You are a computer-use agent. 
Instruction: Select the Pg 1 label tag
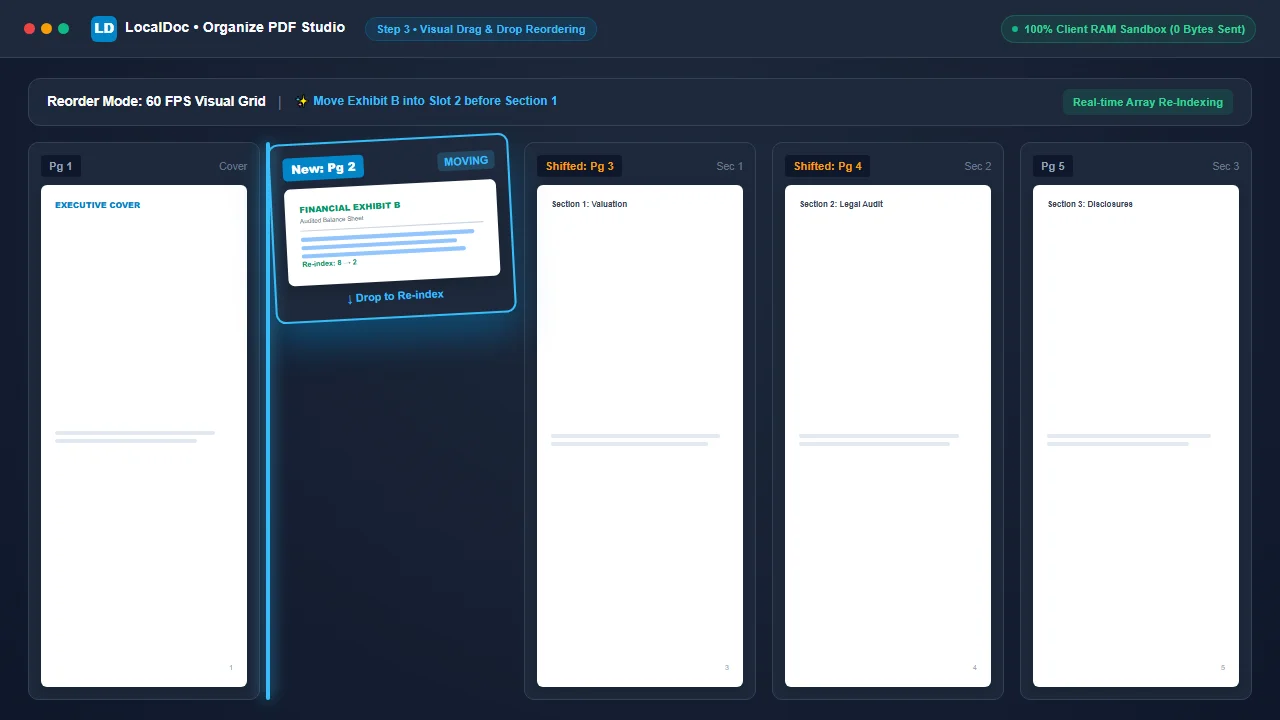click(61, 166)
